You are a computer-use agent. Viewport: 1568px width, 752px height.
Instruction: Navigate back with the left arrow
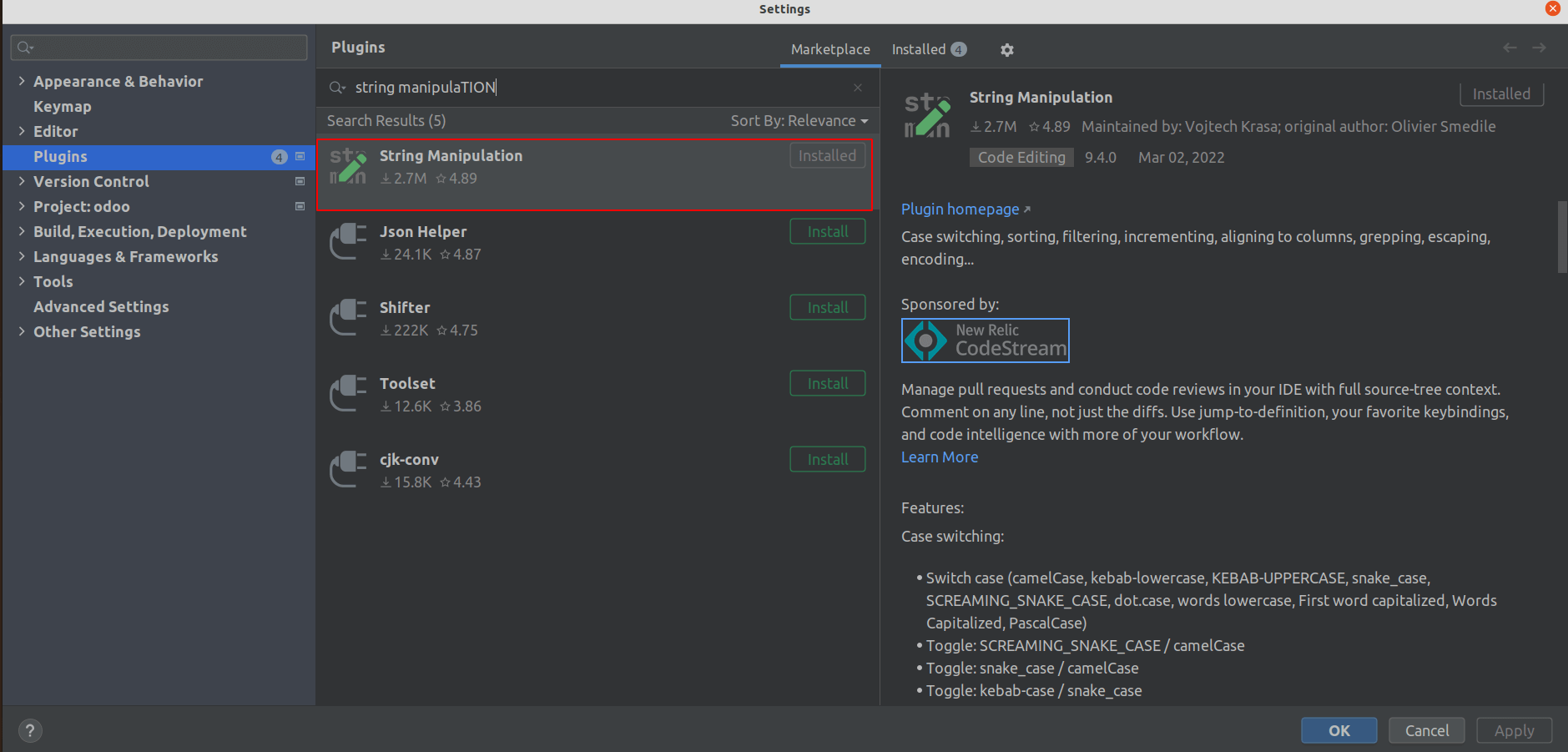(x=1510, y=48)
